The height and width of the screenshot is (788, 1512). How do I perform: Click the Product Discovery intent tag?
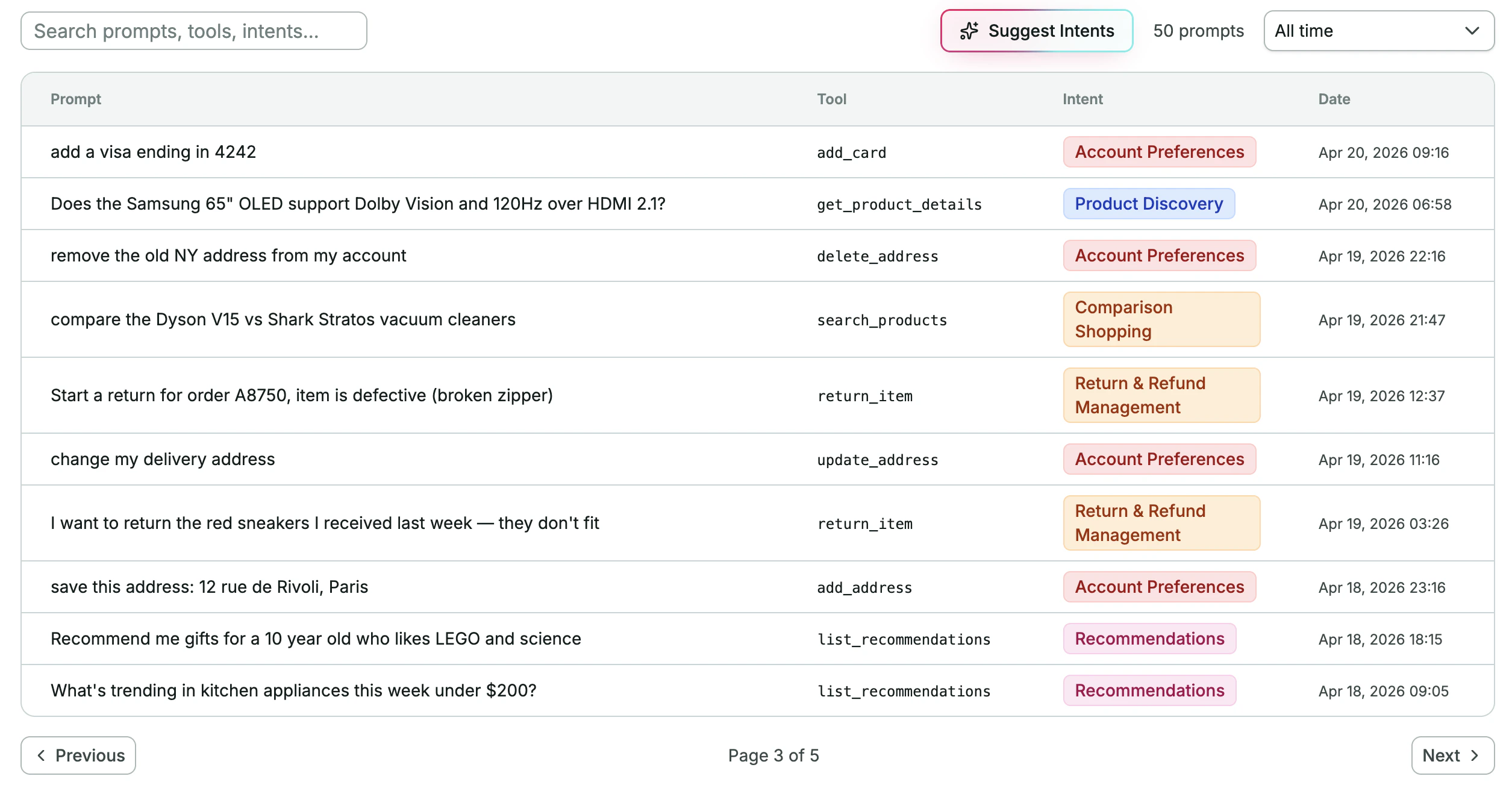coord(1149,204)
